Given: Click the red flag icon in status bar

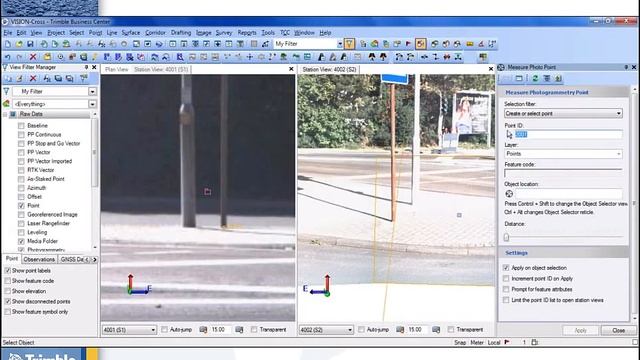Looking at the screenshot, I should pos(507,342).
